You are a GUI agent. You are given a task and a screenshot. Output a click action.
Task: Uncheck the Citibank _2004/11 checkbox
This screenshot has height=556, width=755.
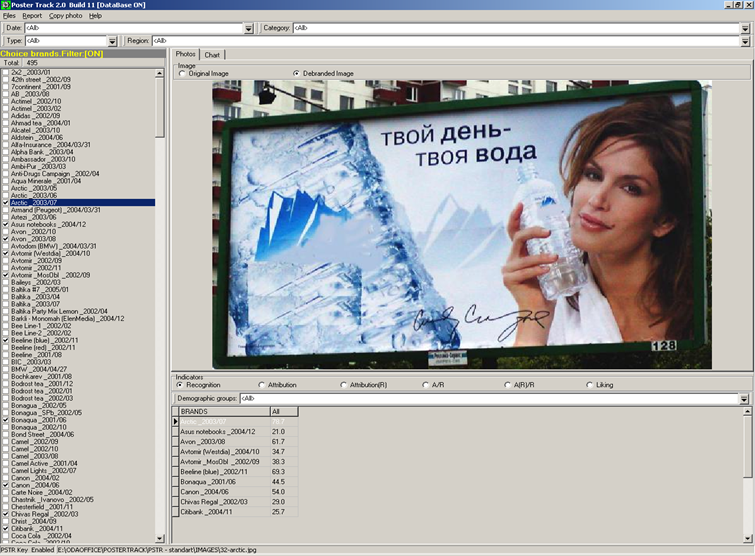point(6,529)
